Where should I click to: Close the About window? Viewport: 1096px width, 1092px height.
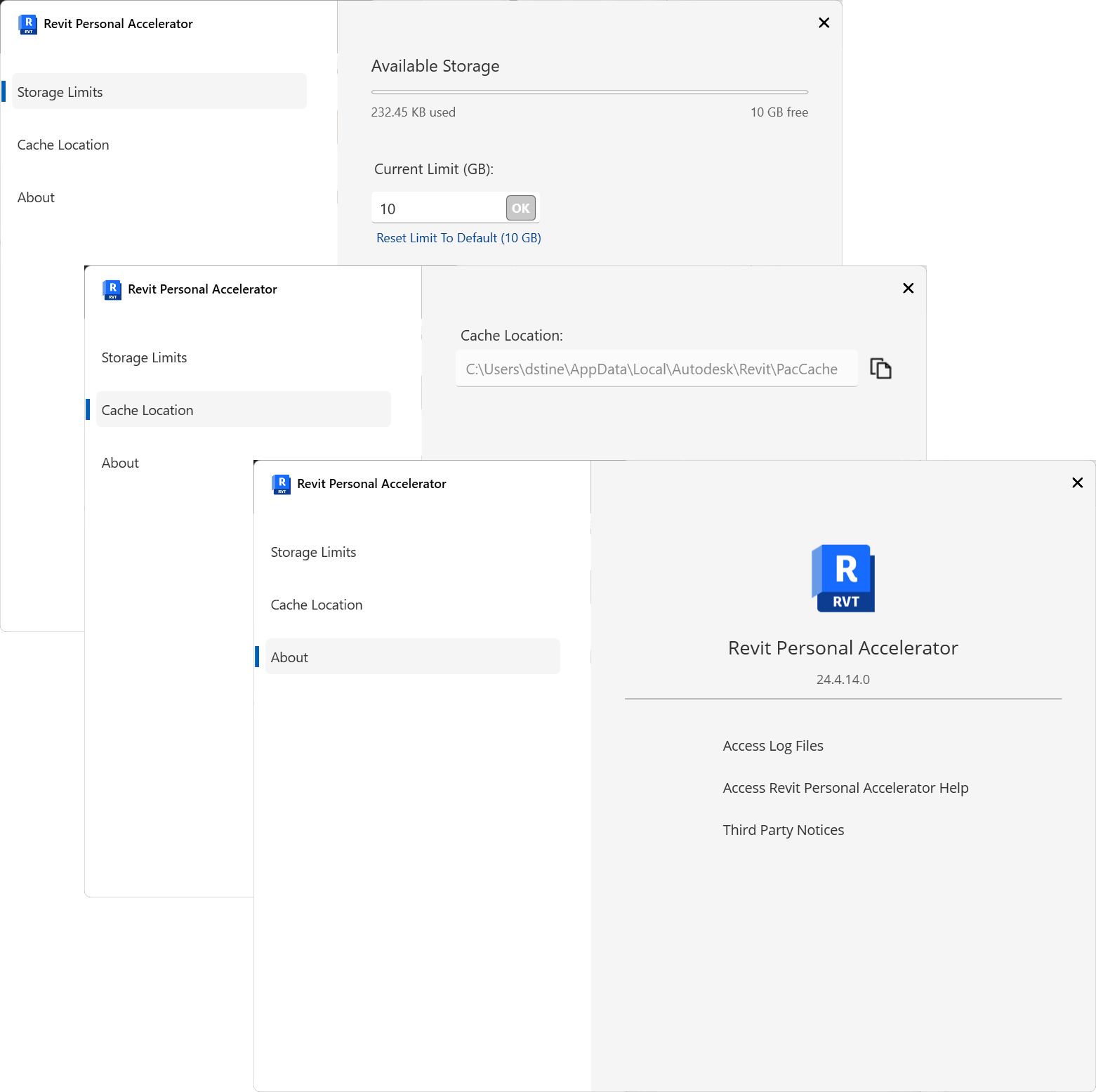(1078, 482)
